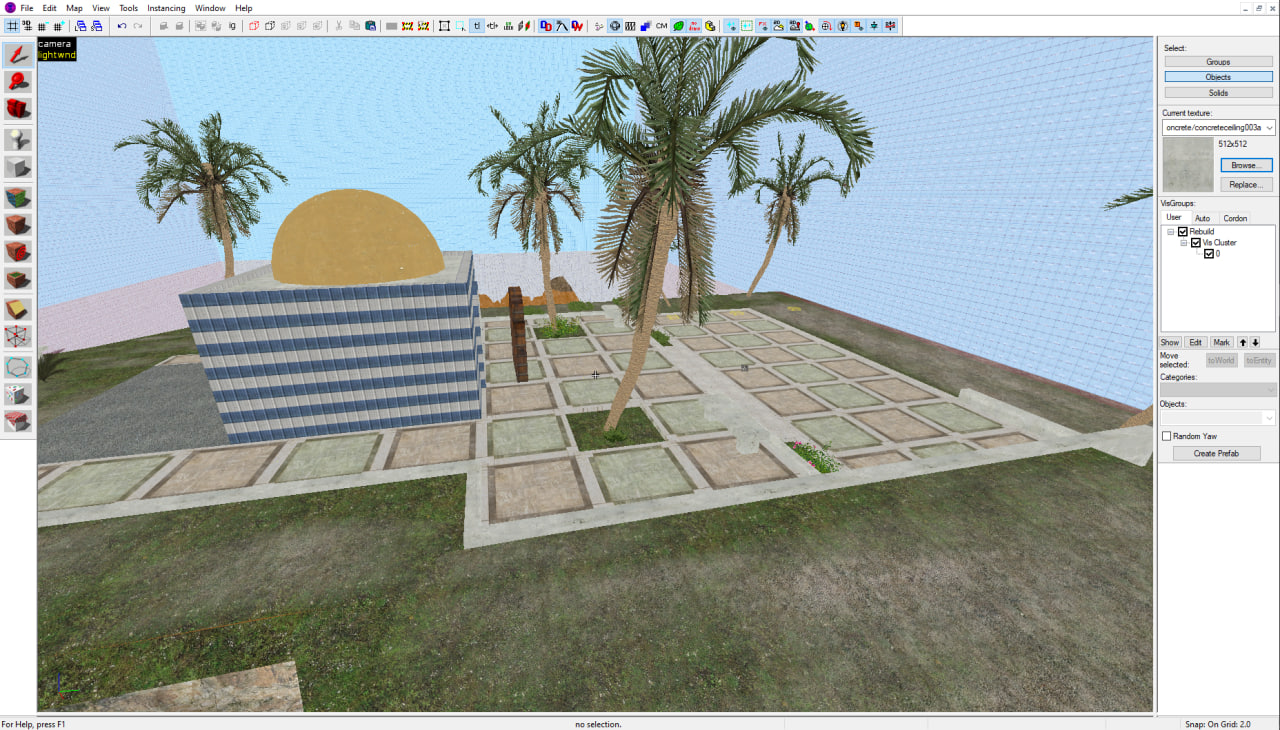
Task: Collapse the Rebuild tree node
Action: click(x=1171, y=232)
